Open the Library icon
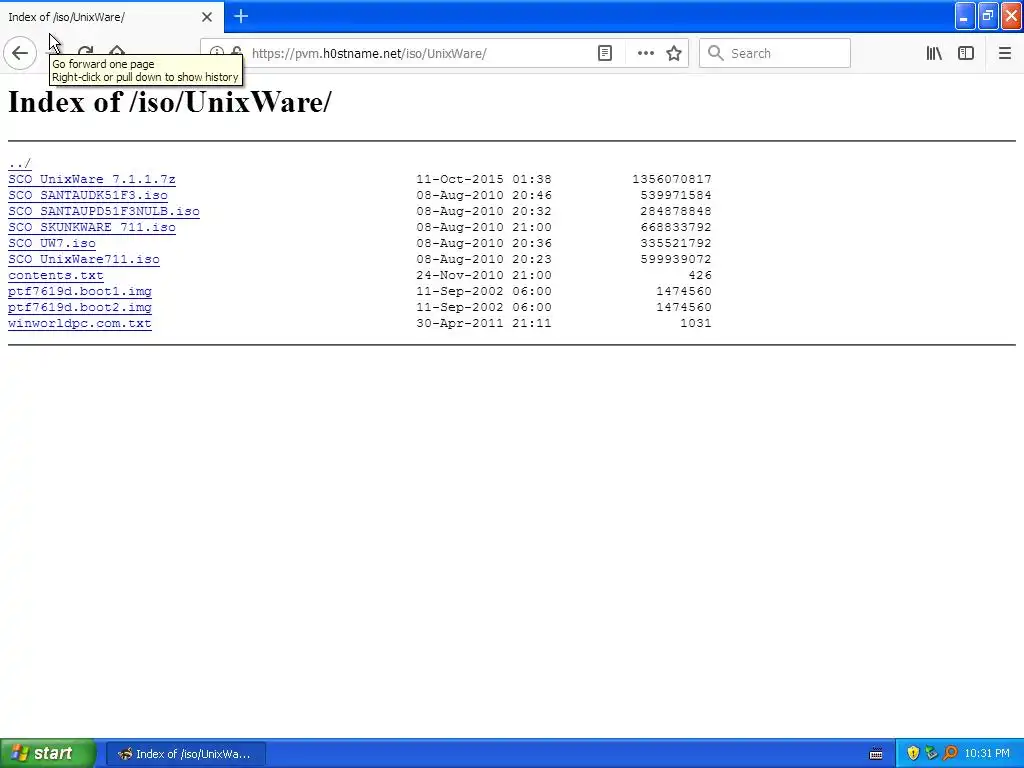This screenshot has width=1024, height=768. (934, 53)
